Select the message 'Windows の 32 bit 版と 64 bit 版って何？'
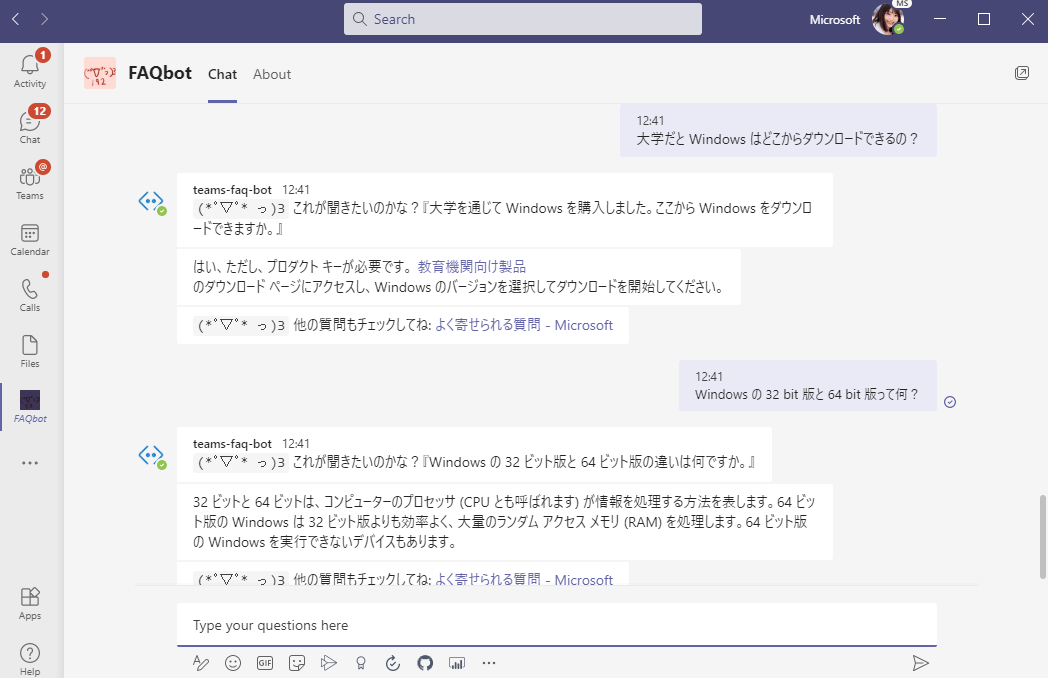The height and width of the screenshot is (678, 1048). [x=807, y=386]
